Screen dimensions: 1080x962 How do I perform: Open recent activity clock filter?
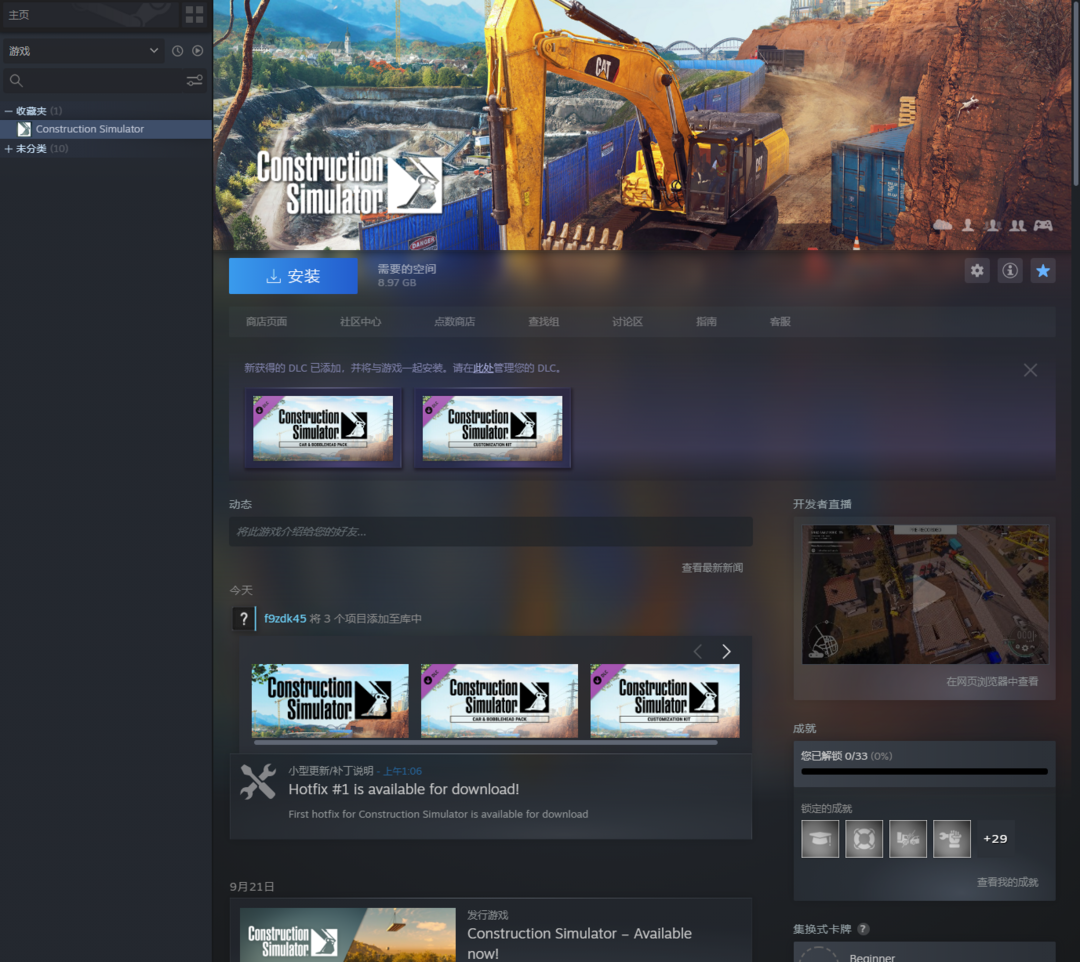pos(177,51)
